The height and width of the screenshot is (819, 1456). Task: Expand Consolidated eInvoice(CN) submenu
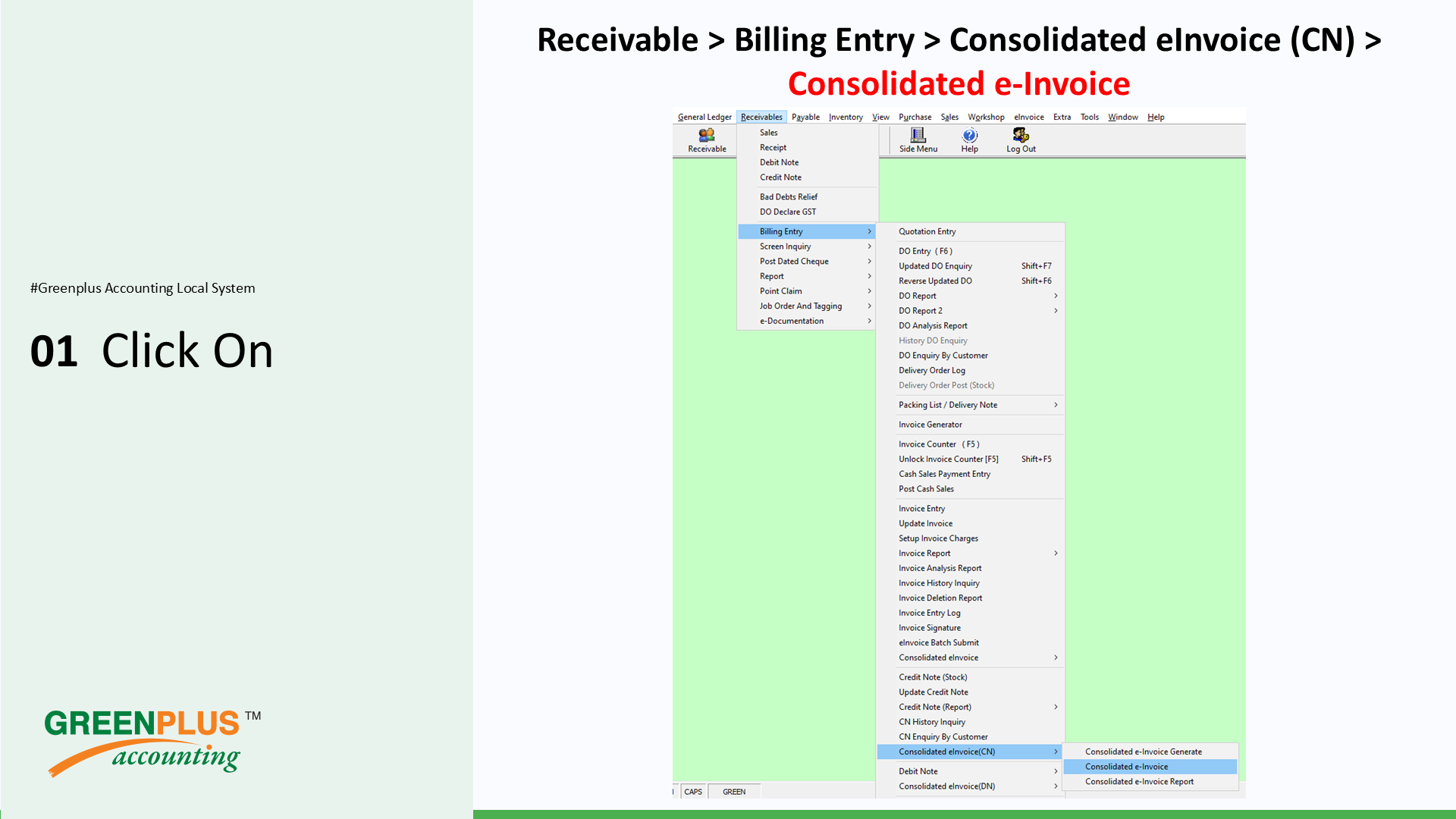coord(971,752)
